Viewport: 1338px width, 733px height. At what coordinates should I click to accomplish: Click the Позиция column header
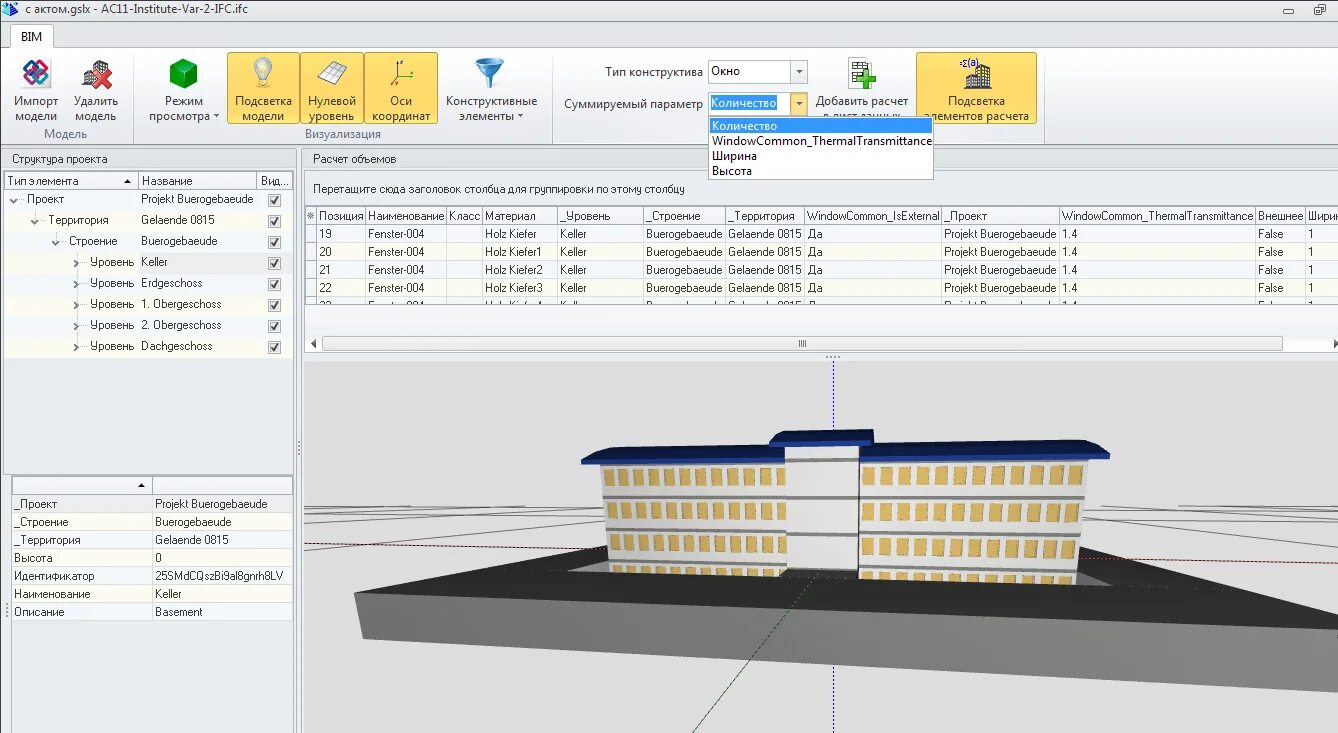click(x=340, y=216)
